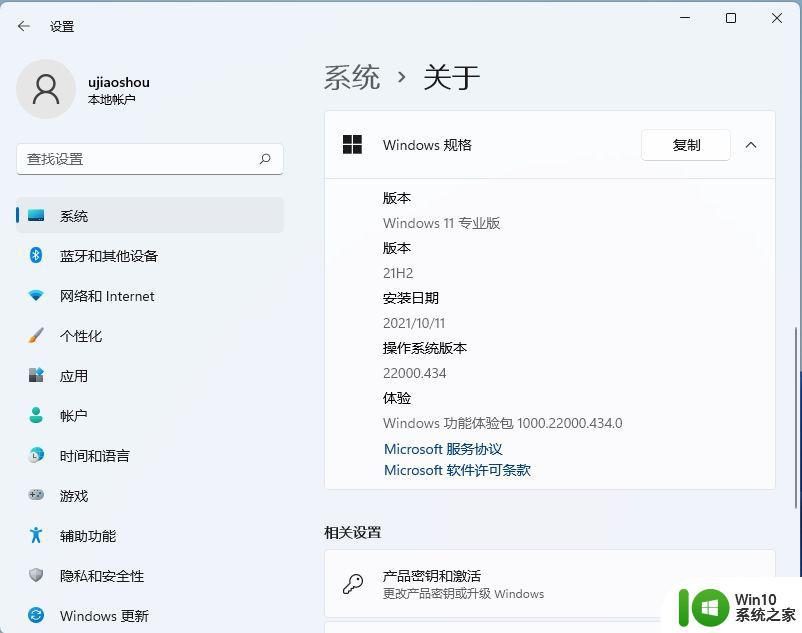Click the user avatar picture
The height and width of the screenshot is (633, 802).
pos(46,89)
